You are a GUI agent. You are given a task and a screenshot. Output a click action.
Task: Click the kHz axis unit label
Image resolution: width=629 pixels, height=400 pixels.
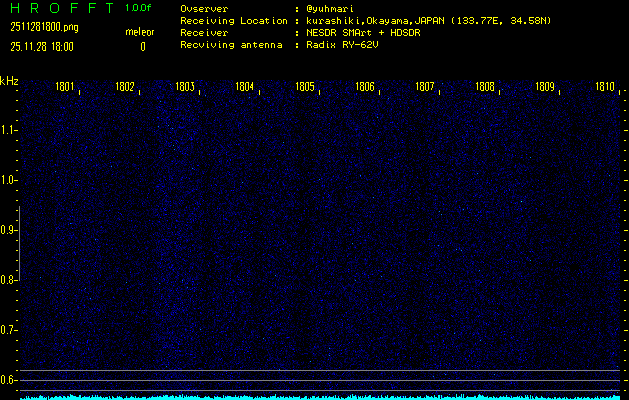pyautogui.click(x=9, y=81)
